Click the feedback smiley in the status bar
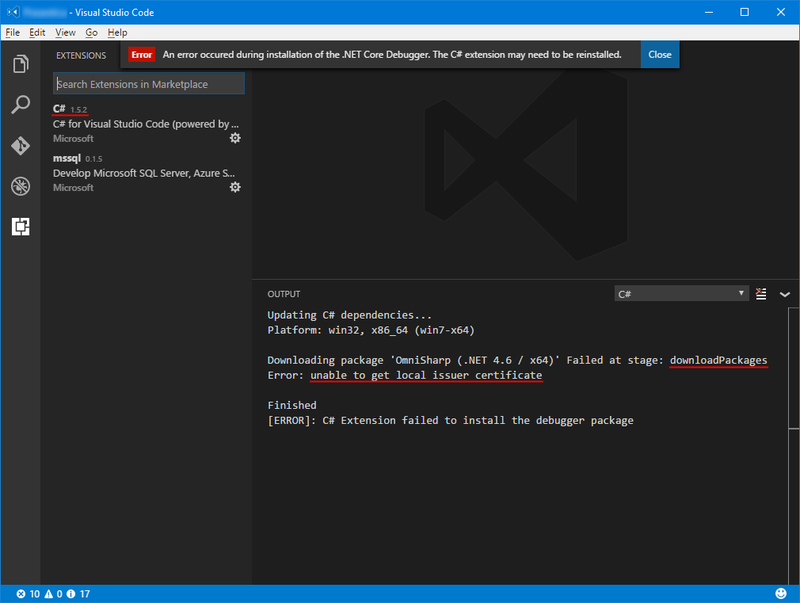 click(782, 593)
